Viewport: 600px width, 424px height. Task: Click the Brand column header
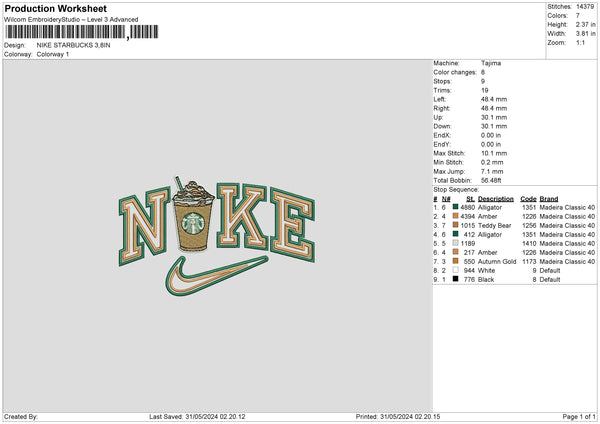(549, 199)
